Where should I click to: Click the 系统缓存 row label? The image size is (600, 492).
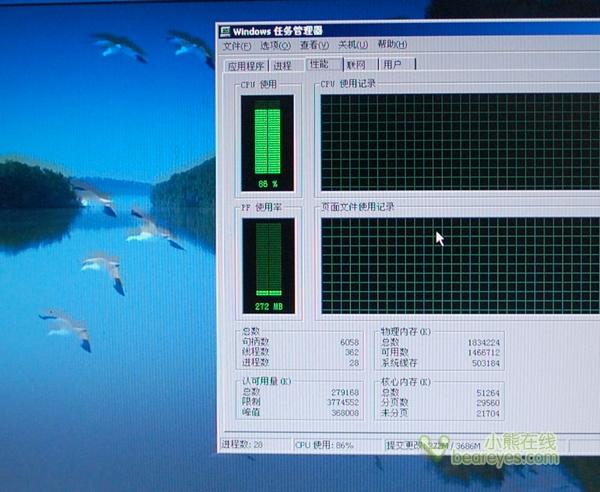point(399,363)
